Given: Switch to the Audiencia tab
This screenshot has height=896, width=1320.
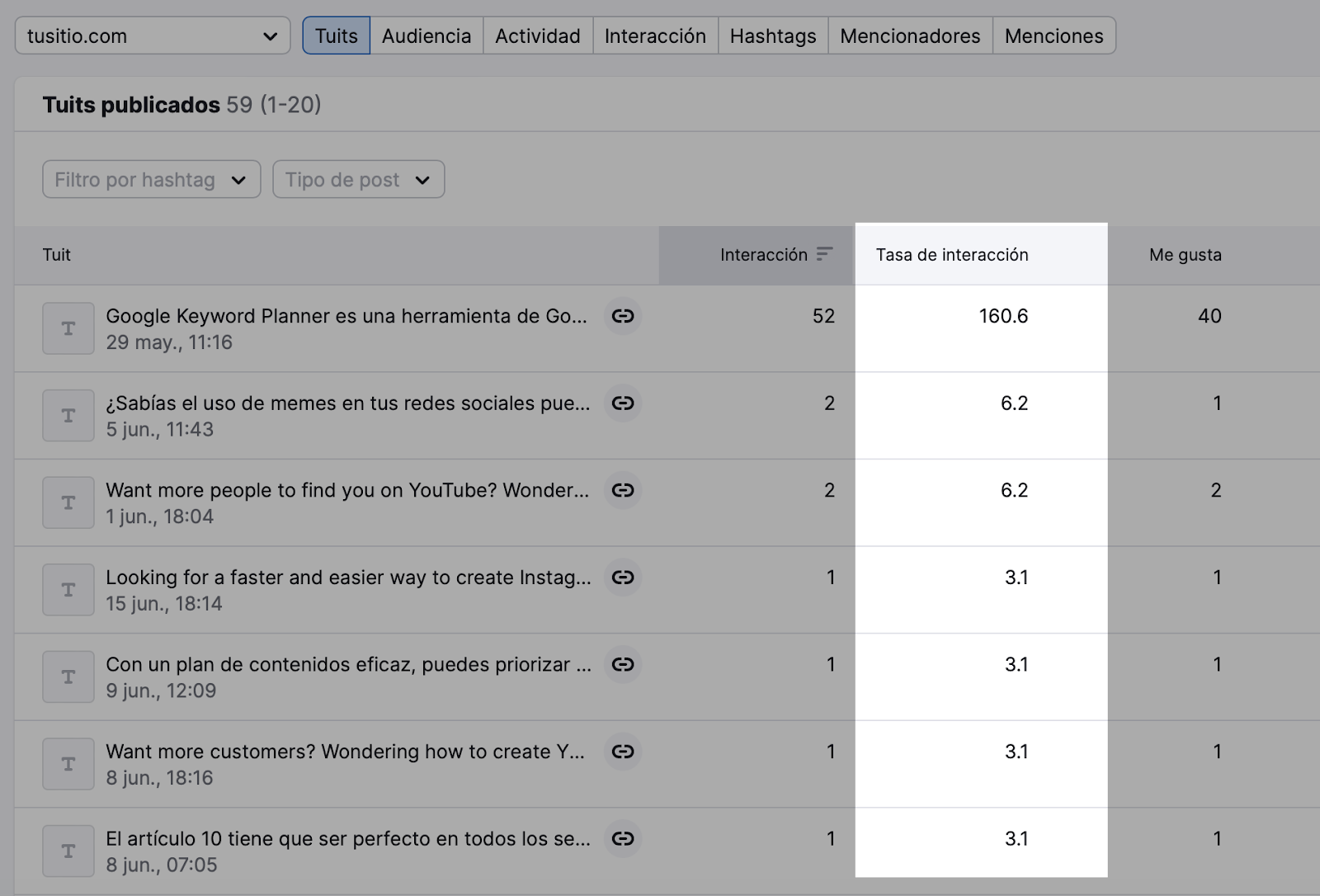Looking at the screenshot, I should [427, 35].
